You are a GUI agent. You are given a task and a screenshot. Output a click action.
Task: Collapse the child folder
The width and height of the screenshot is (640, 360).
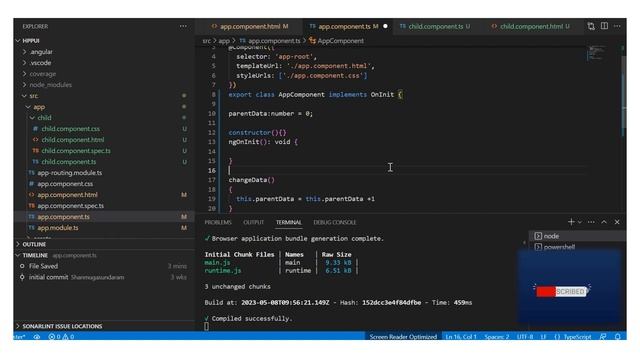click(32, 118)
